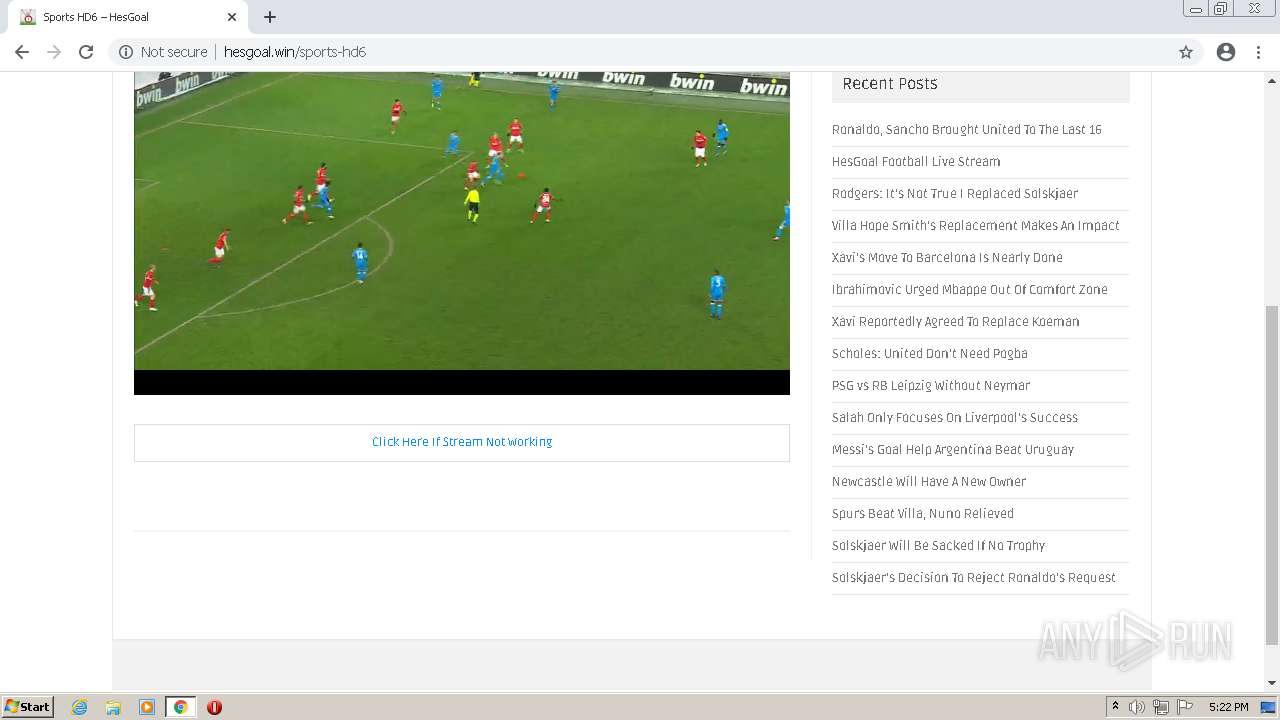This screenshot has height=720, width=1280.
Task: Open a new tab with the plus icon
Action: pyautogui.click(x=270, y=17)
